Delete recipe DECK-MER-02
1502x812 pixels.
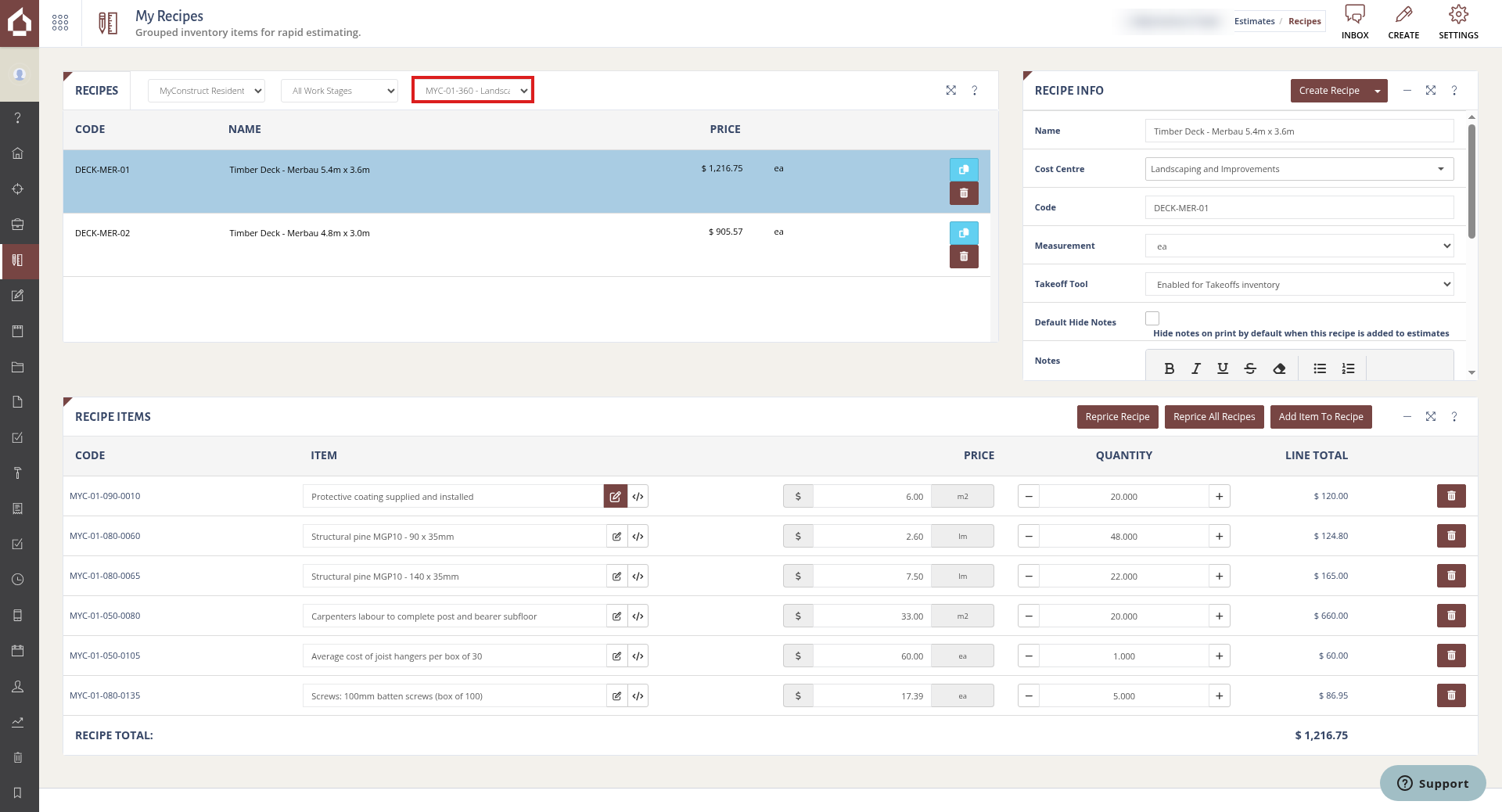point(964,257)
